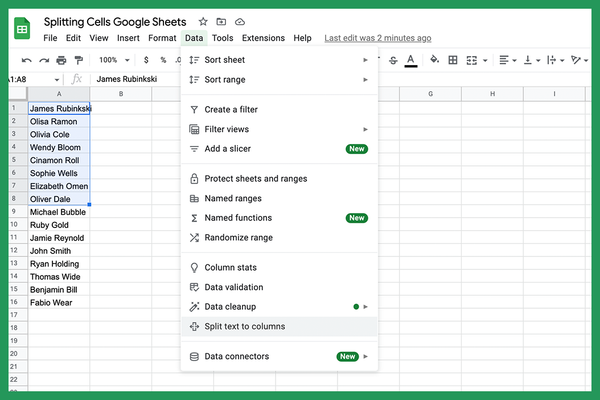Select the paint format tool
This screenshot has height=400, width=600.
[78, 60]
